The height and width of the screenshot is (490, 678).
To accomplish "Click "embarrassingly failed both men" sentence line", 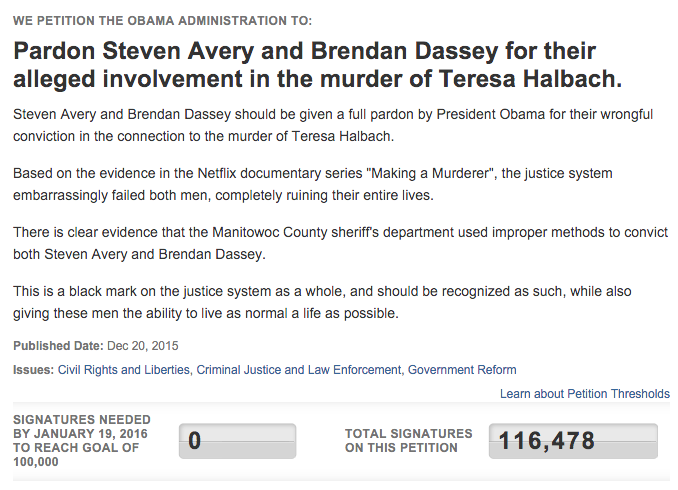I will [223, 195].
